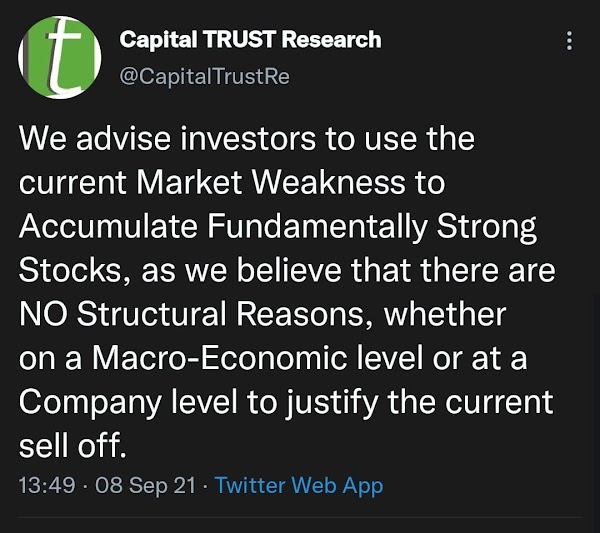The height and width of the screenshot is (533, 600).
Task: Click the "NO Structural Reasons" phrase
Action: point(191,314)
